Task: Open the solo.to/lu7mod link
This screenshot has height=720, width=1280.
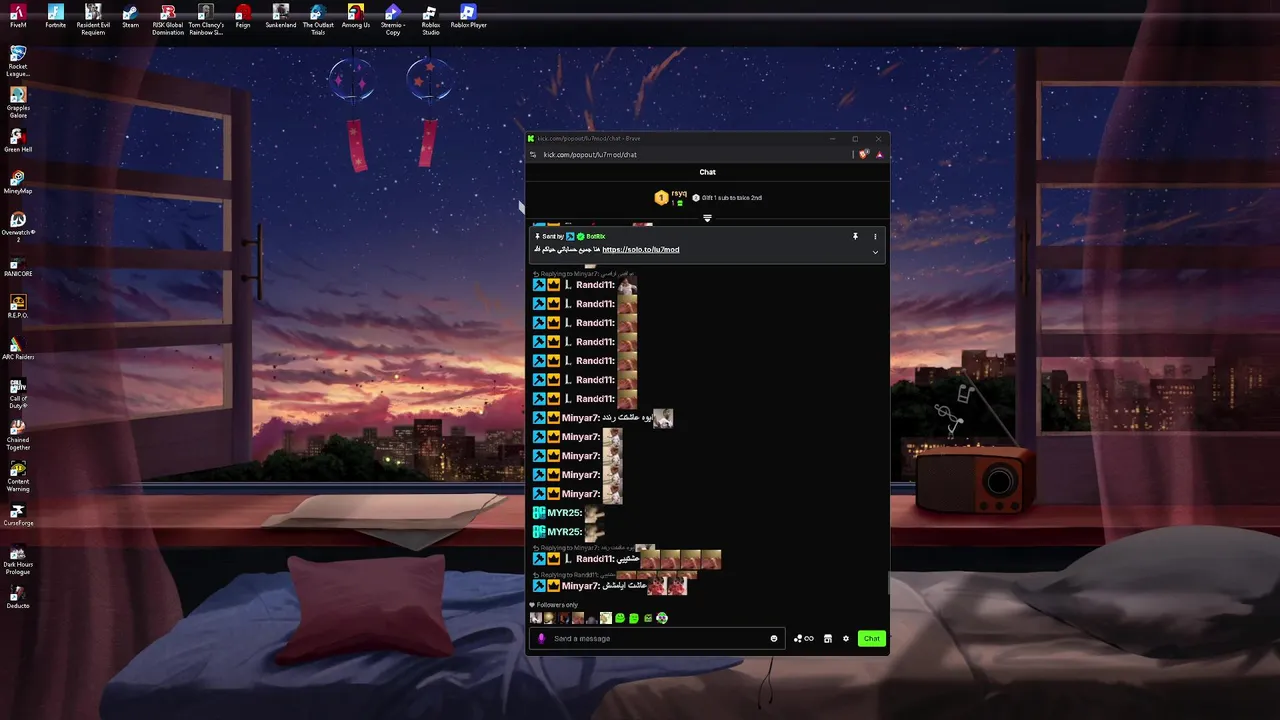Action: click(641, 250)
